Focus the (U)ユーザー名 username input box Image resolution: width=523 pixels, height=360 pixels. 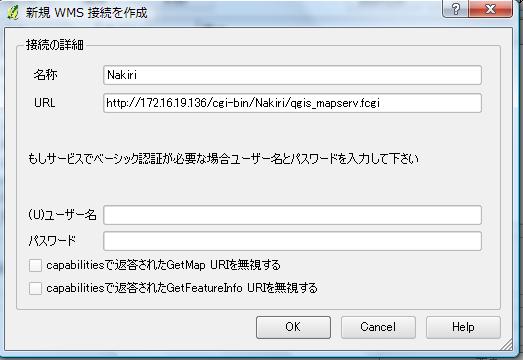click(293, 215)
